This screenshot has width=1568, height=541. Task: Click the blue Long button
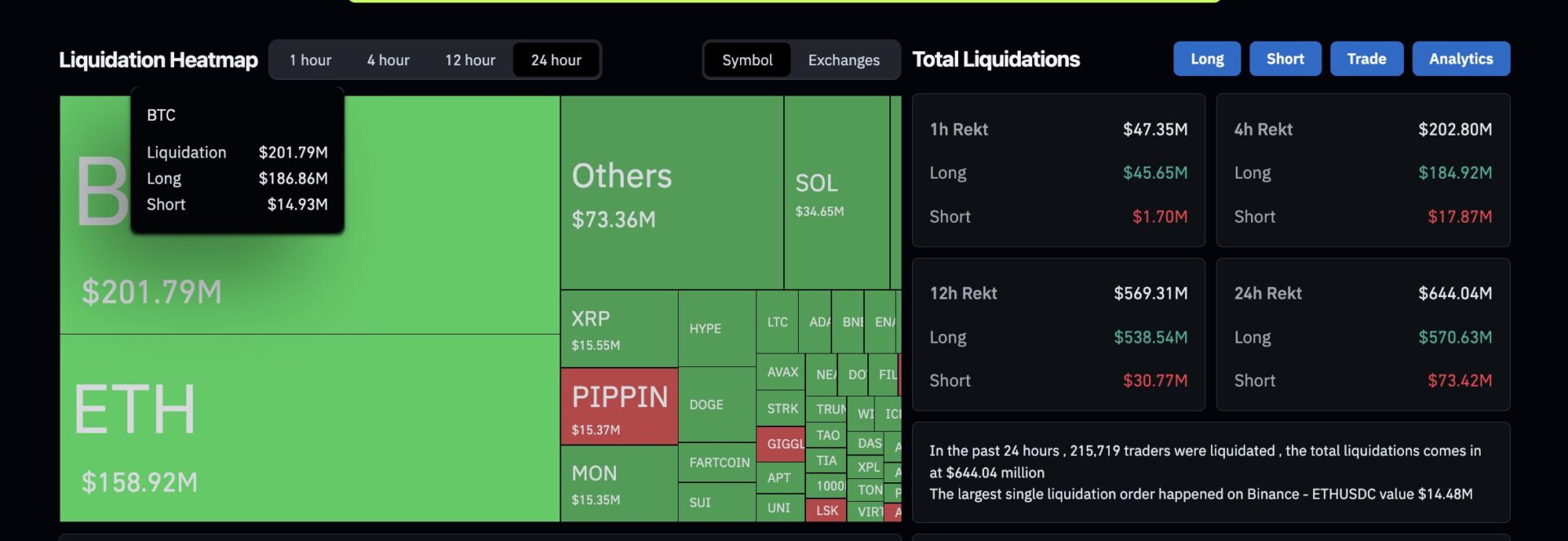pyautogui.click(x=1206, y=59)
